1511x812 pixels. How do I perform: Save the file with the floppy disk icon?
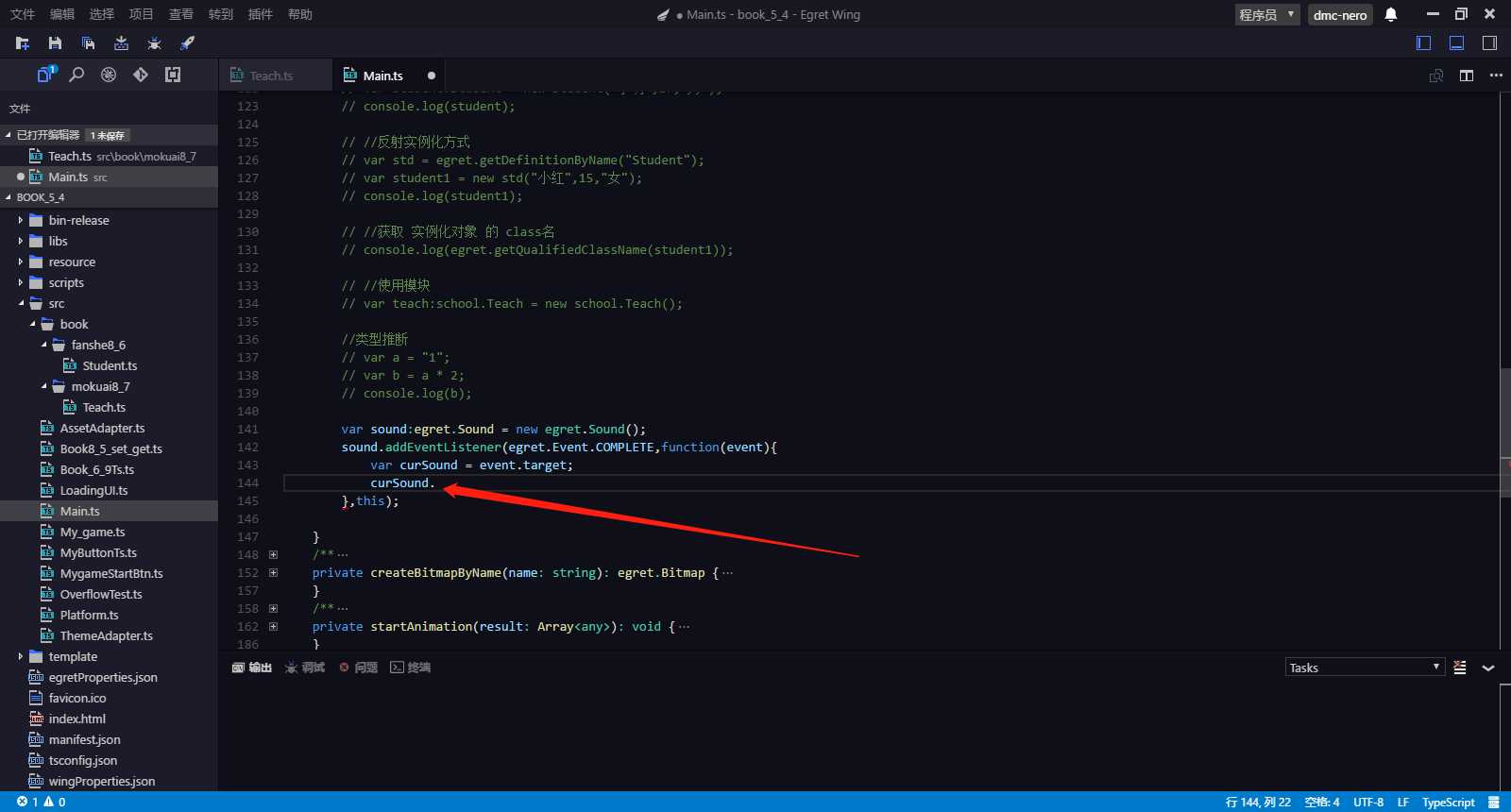coord(55,43)
